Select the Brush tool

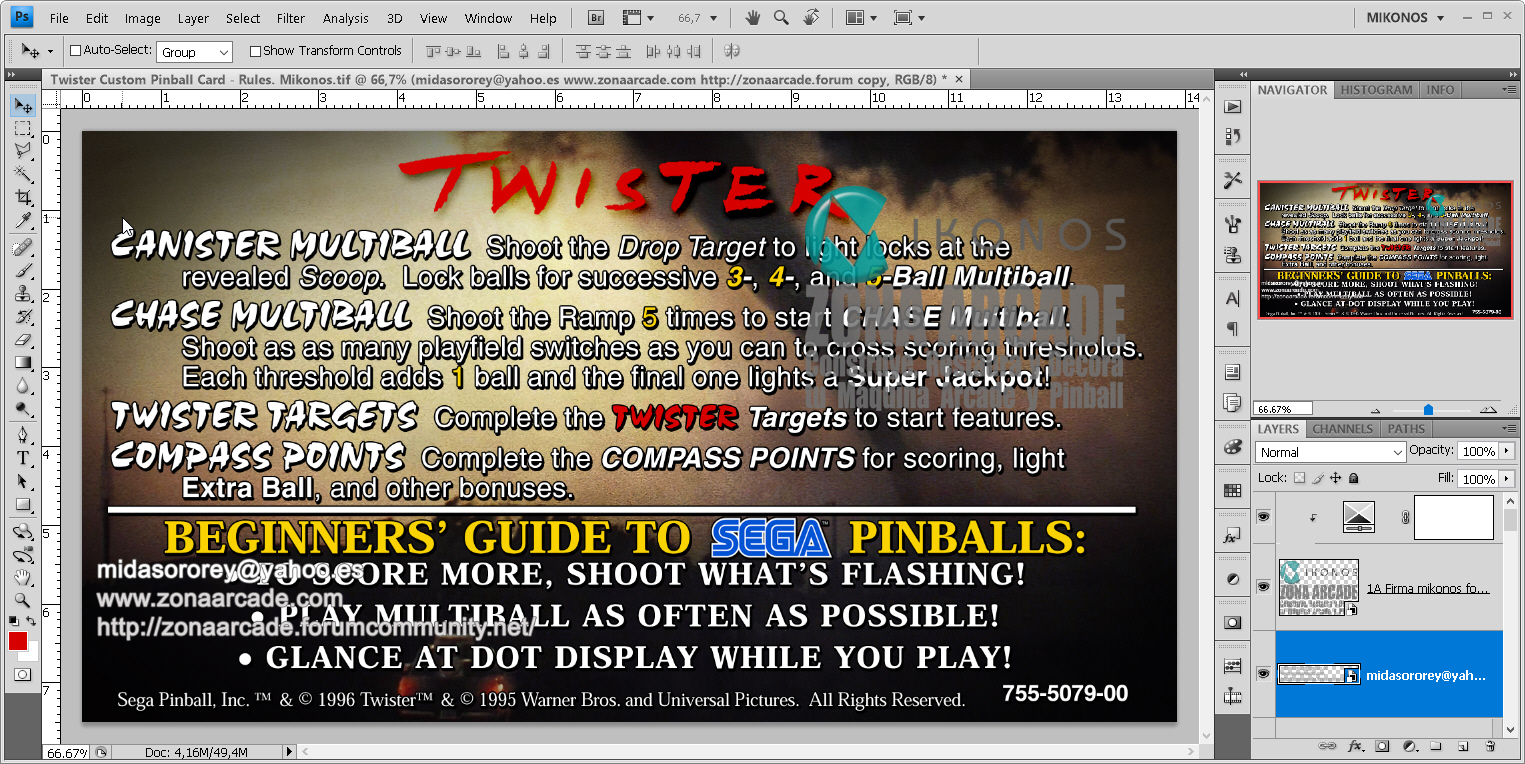23,271
